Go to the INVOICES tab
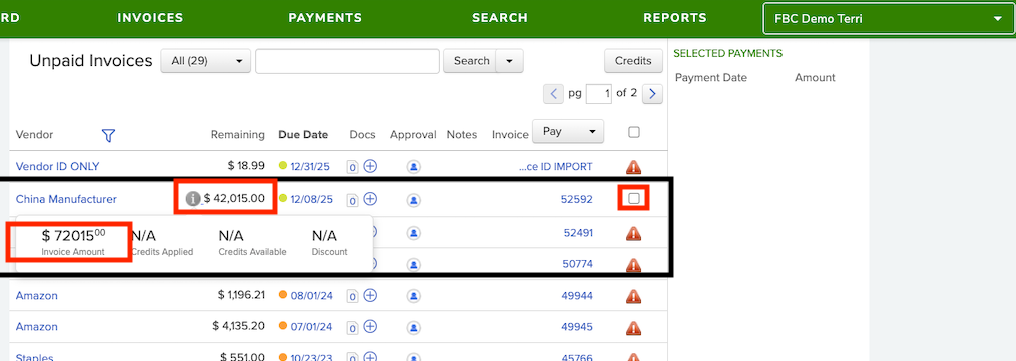 (x=150, y=17)
